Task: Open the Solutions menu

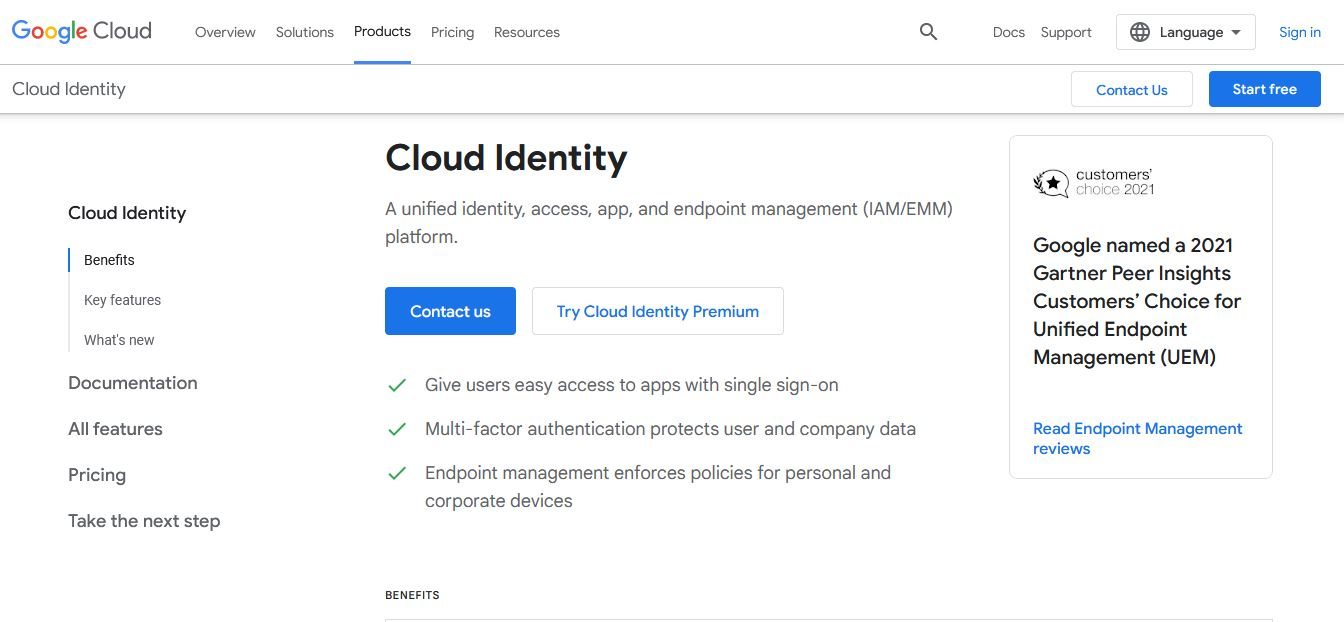Action: click(x=305, y=32)
